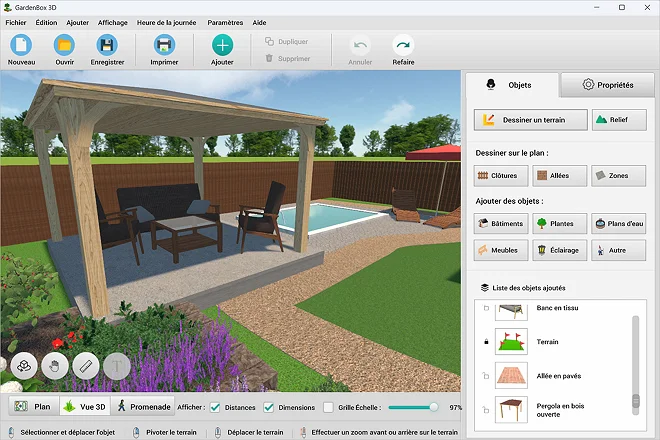Uncheck the Distances checkbox
The width and height of the screenshot is (660, 440).
[x=215, y=407]
